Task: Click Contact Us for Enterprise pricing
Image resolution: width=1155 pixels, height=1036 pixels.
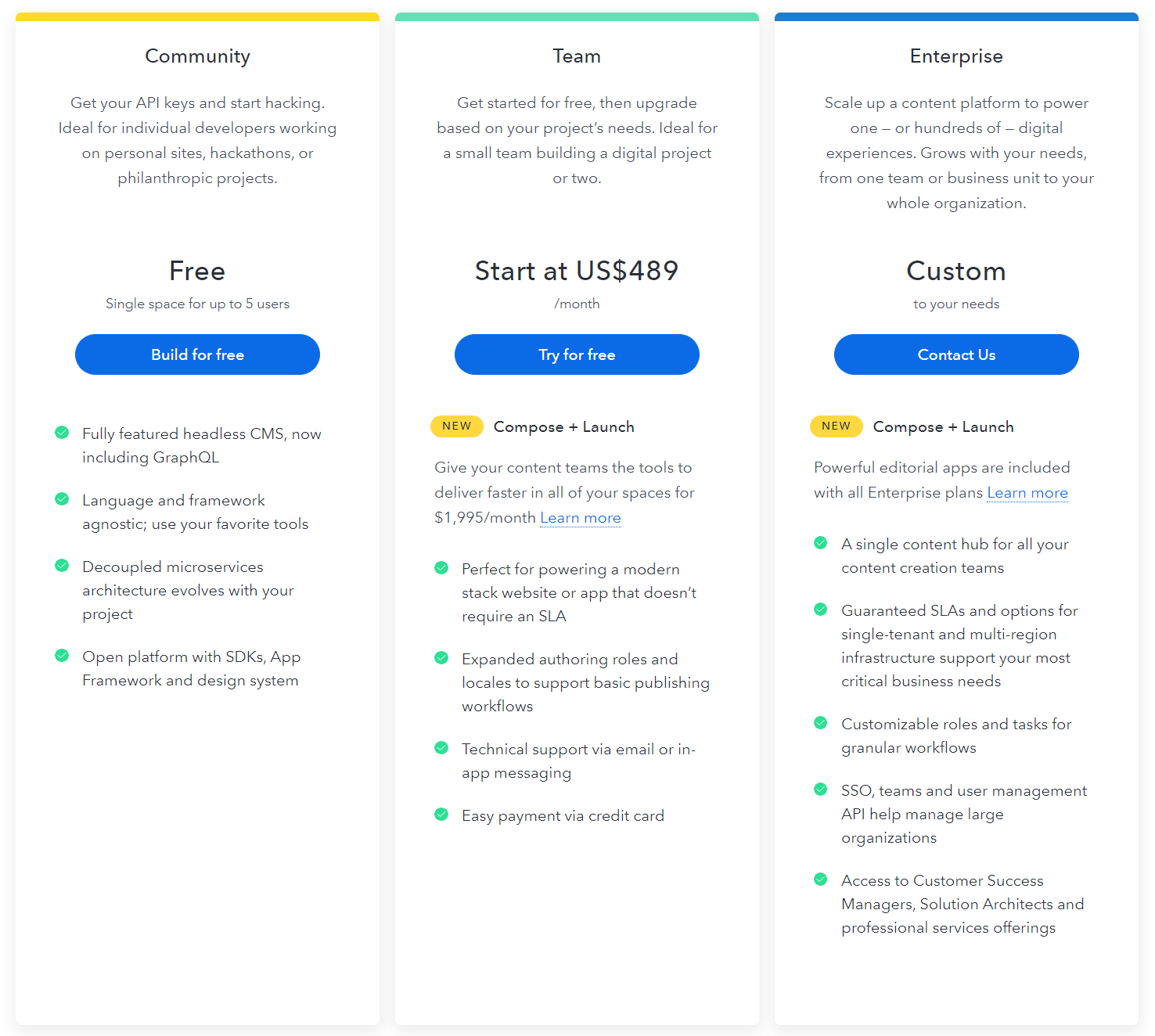Action: tap(956, 354)
